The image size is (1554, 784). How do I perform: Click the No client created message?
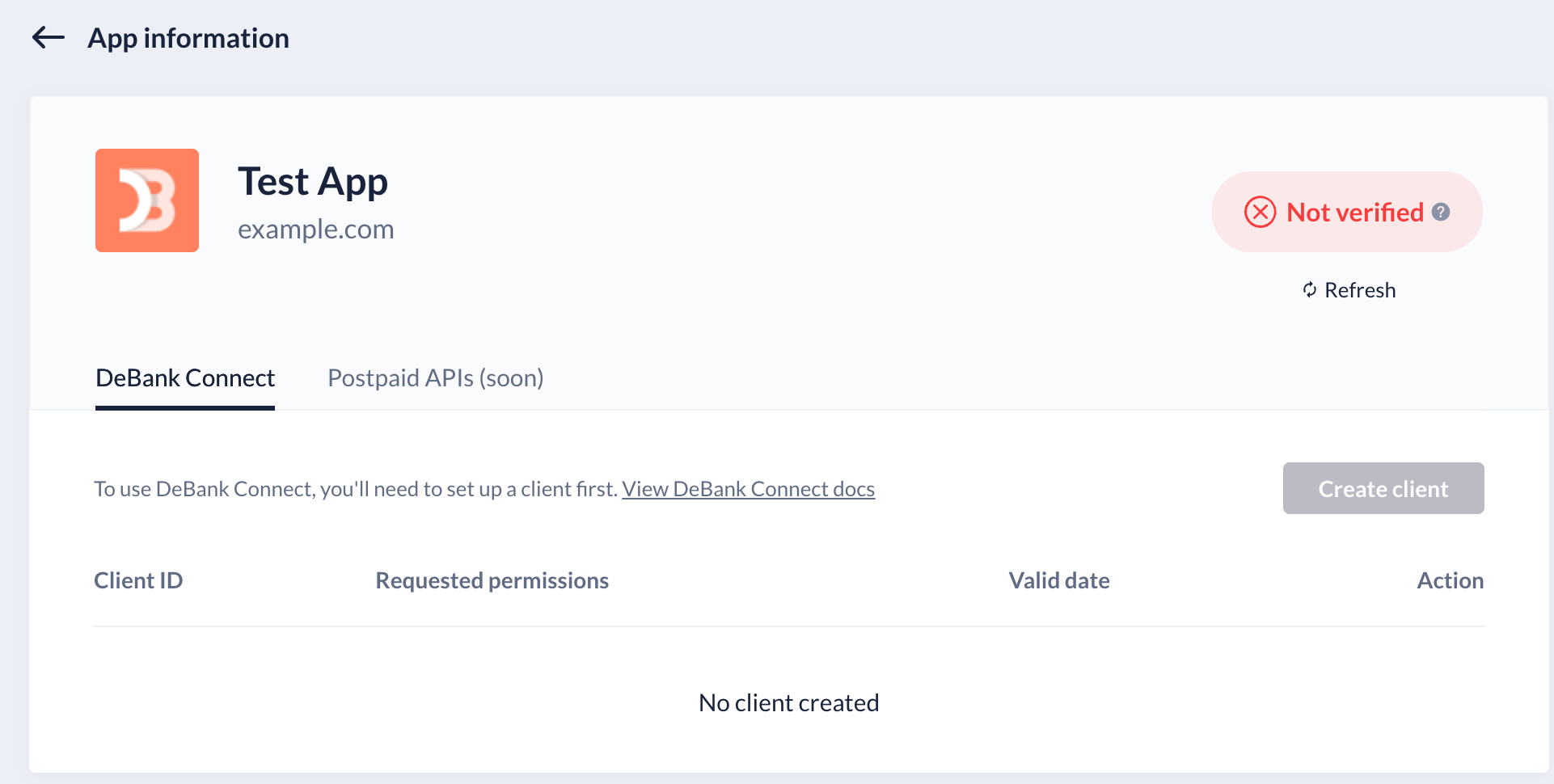click(789, 703)
